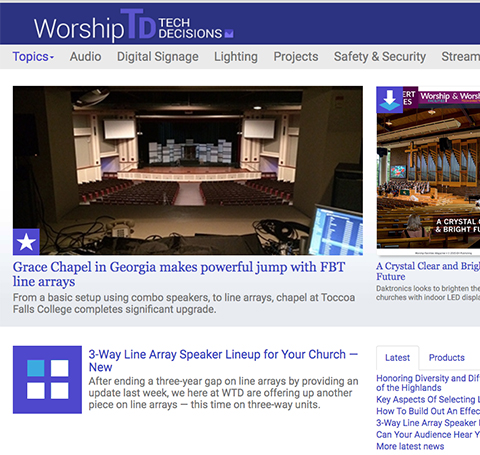Click the envelope newsletter icon in header

click(229, 33)
